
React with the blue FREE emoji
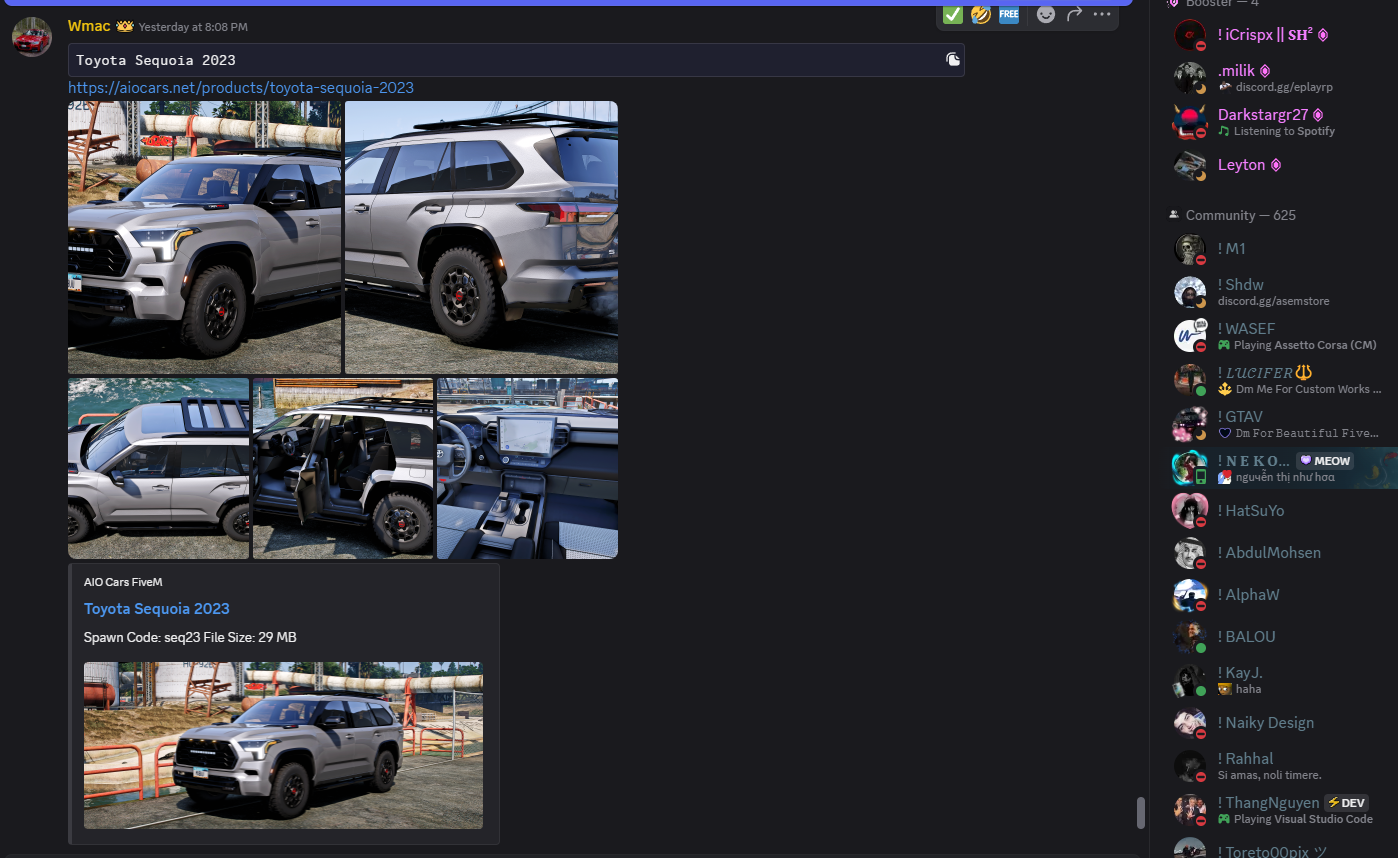pyautogui.click(x=1009, y=14)
